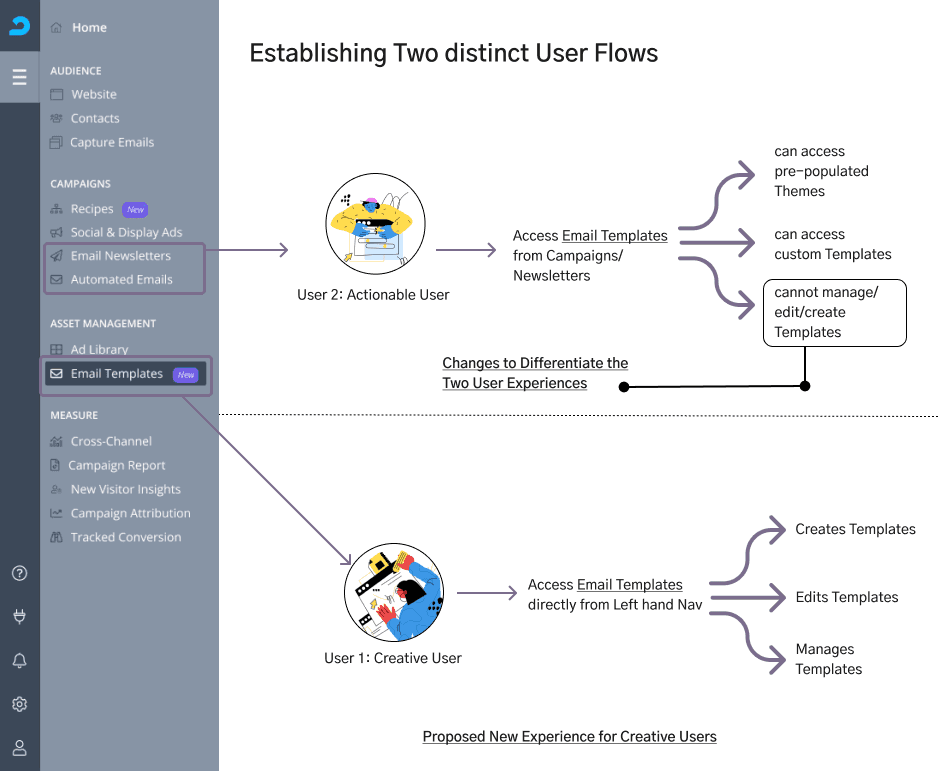Open Contacts in the sidebar
This screenshot has height=771, width=940.
point(95,118)
